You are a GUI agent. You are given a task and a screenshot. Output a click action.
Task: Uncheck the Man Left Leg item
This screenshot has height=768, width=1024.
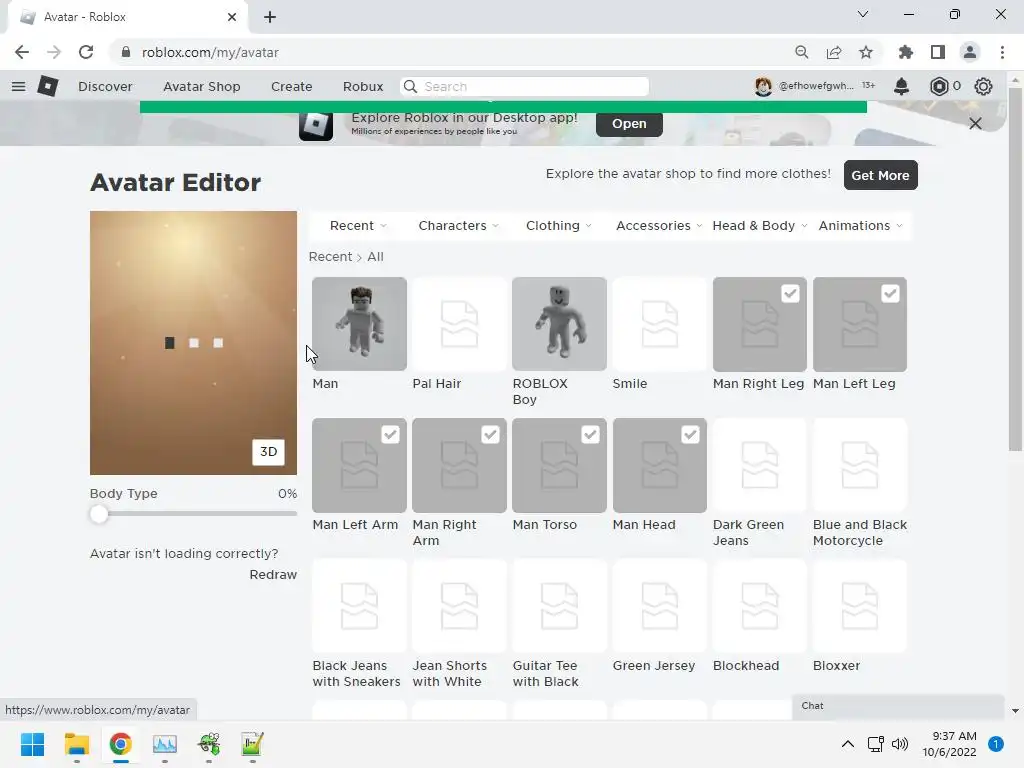[890, 294]
